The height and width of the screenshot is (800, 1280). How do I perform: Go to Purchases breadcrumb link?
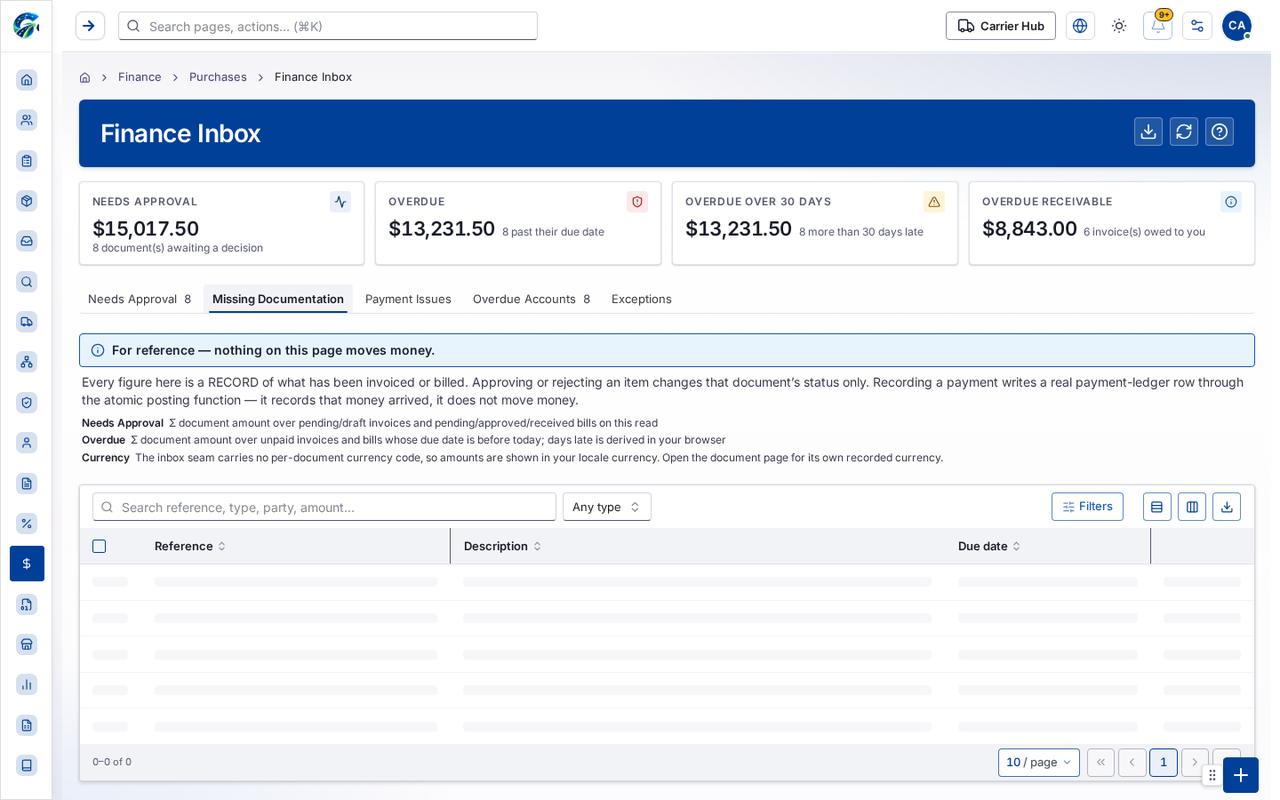[x=218, y=77]
